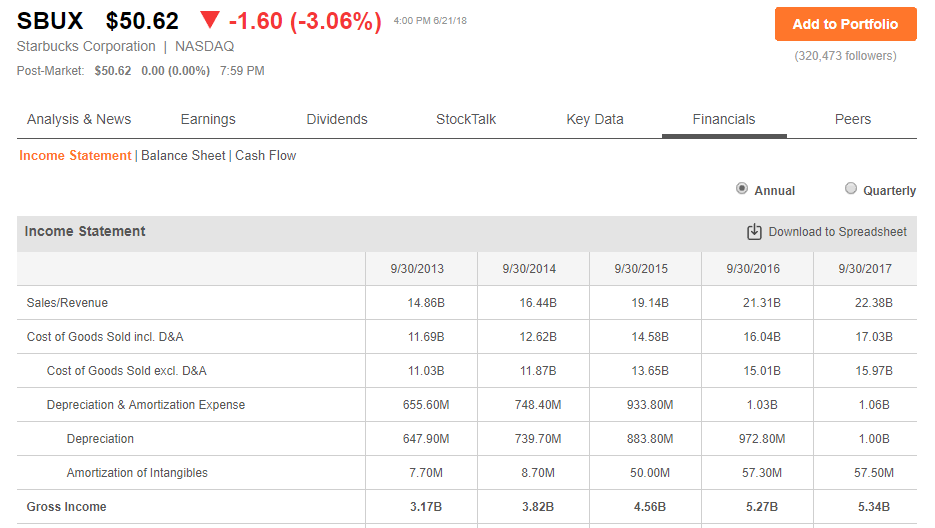
Task: Select the Annual radio button
Action: point(742,189)
